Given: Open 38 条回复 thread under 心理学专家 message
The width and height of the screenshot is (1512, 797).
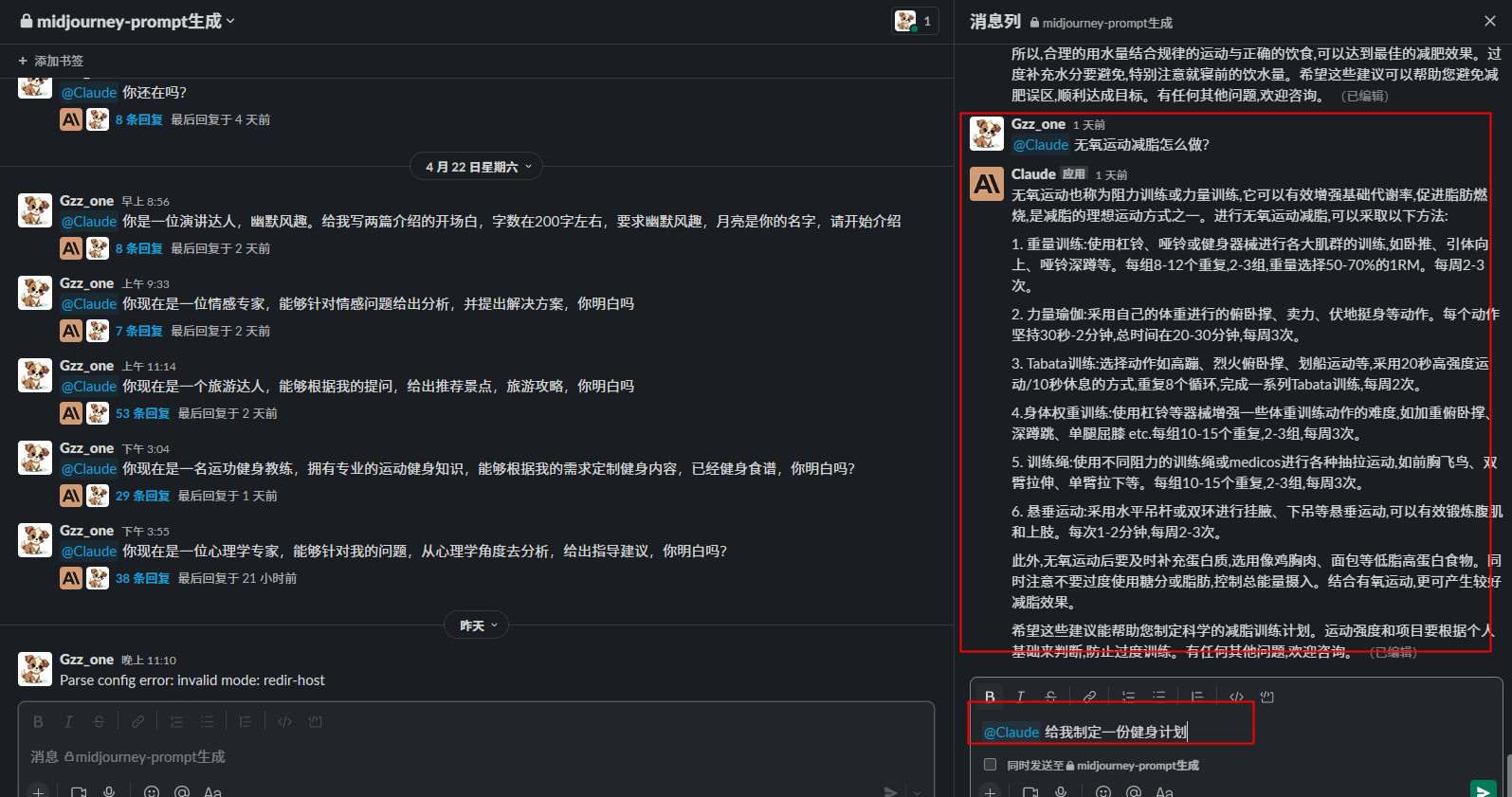Looking at the screenshot, I should [143, 578].
